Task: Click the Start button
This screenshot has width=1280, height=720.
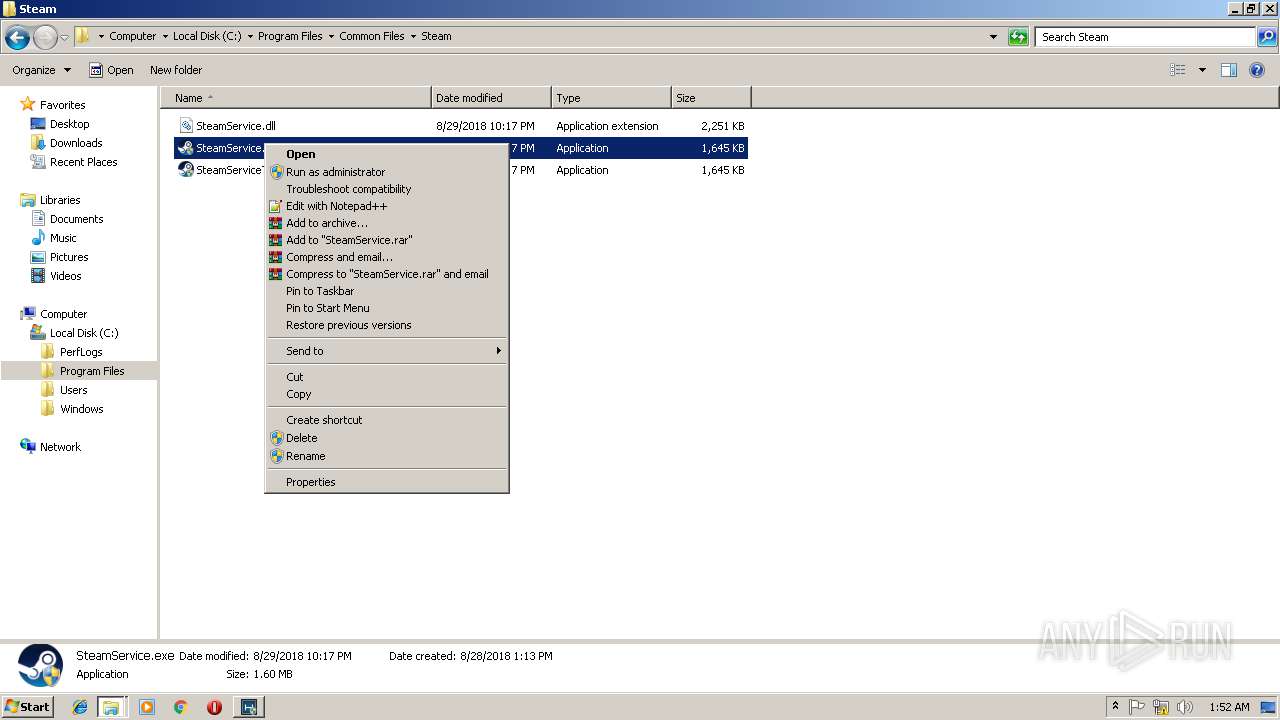Action: click(x=28, y=707)
